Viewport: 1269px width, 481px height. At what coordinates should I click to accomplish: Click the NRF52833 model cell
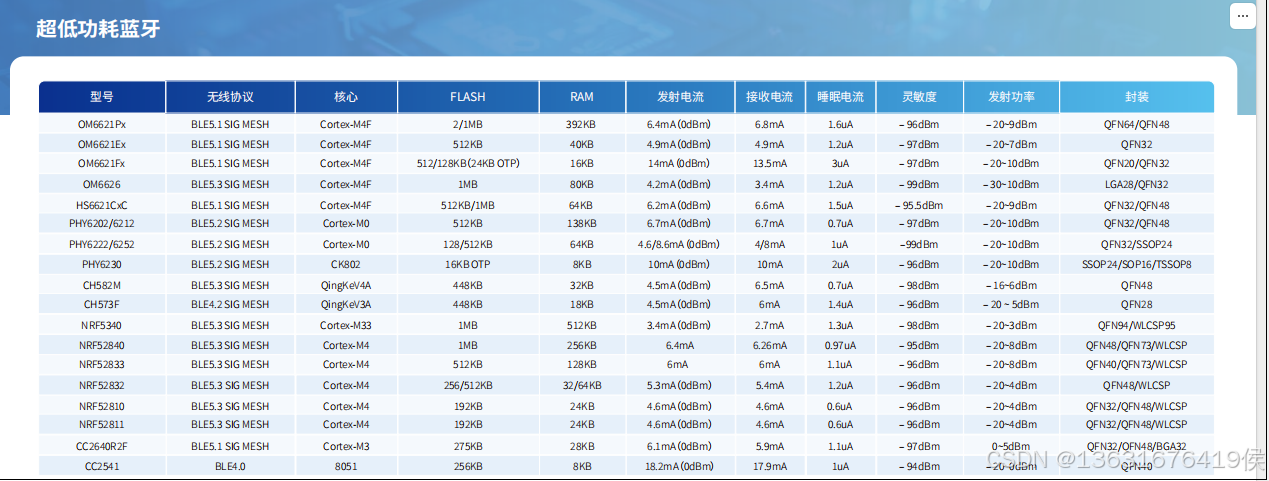pyautogui.click(x=102, y=364)
